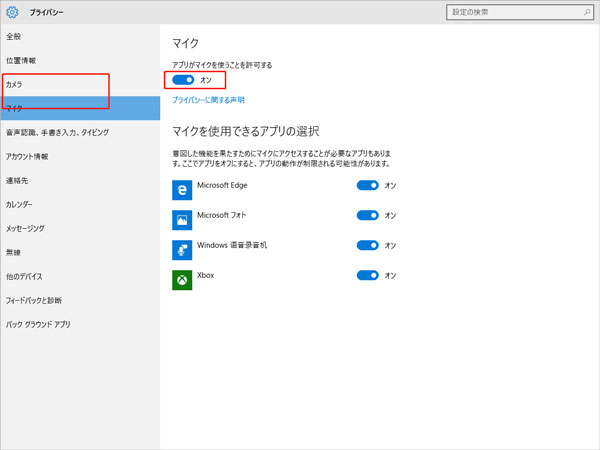This screenshot has height=450, width=600.
Task: Open プライバシーに関する声明 link
Action: [208, 101]
